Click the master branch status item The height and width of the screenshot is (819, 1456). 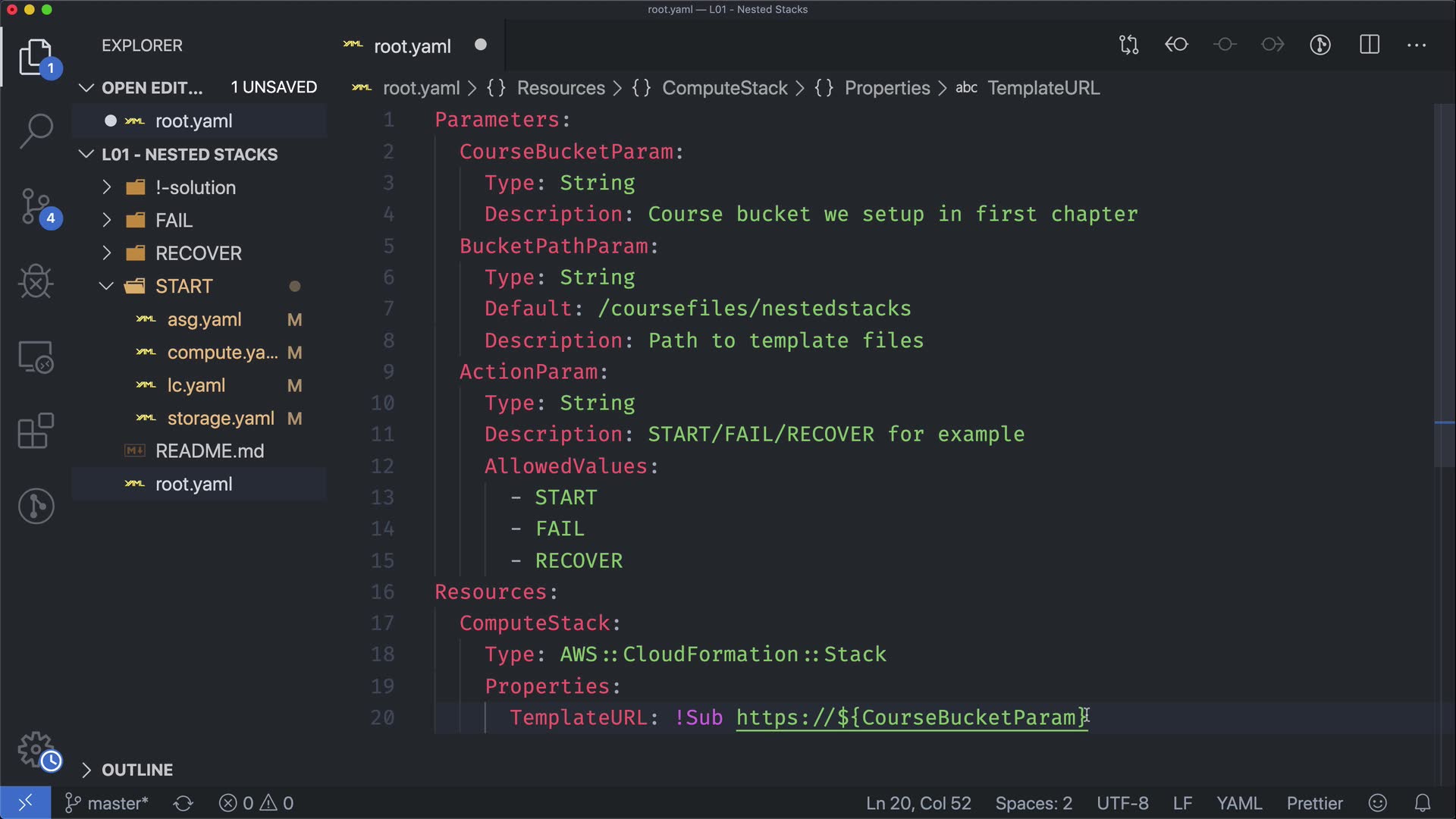[107, 803]
